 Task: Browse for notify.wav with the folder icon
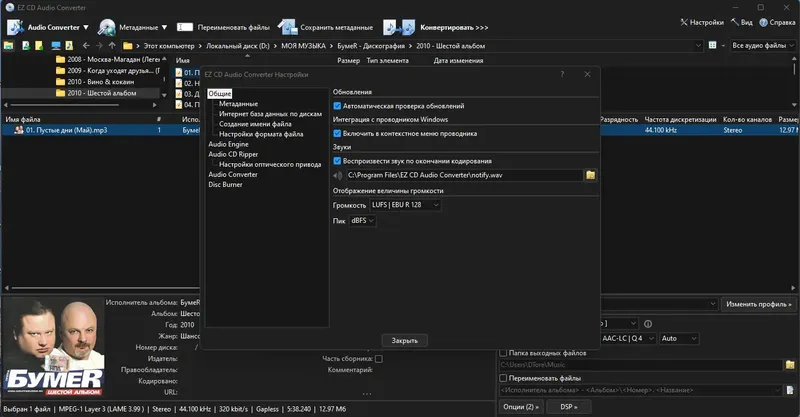tap(590, 175)
